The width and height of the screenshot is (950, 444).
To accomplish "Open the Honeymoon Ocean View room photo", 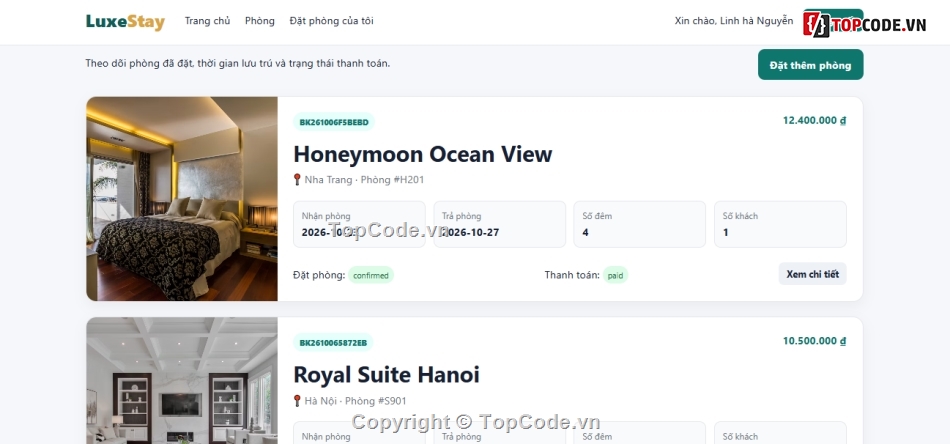I will (x=182, y=199).
